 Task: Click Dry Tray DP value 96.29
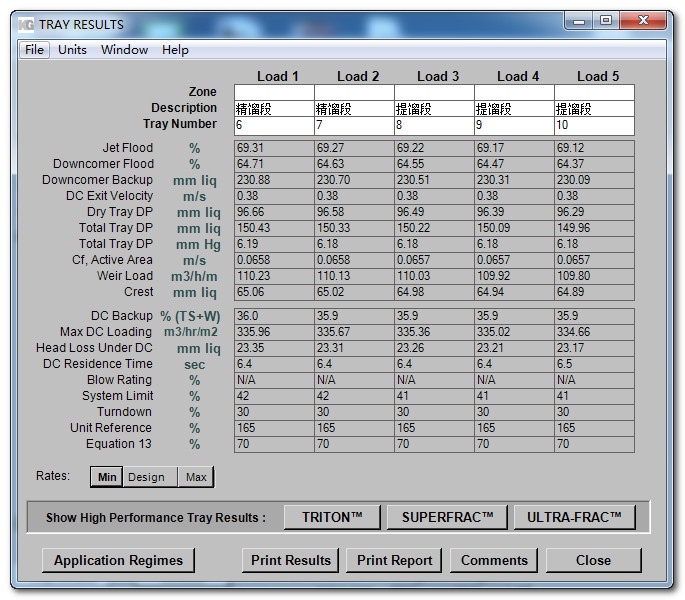595,212
